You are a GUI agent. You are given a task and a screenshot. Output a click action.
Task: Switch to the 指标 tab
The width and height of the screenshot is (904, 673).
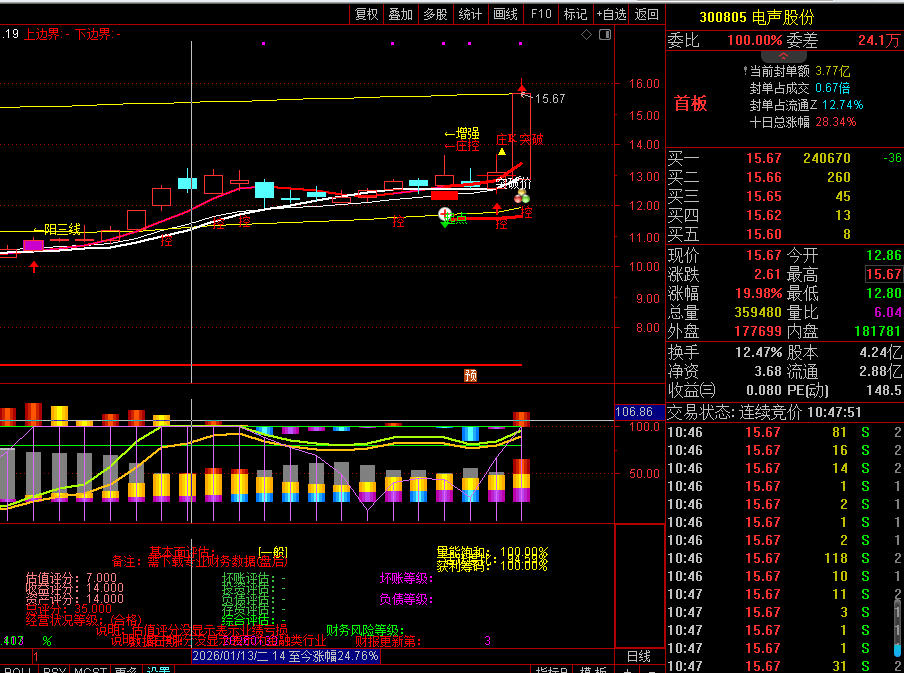tap(547, 670)
